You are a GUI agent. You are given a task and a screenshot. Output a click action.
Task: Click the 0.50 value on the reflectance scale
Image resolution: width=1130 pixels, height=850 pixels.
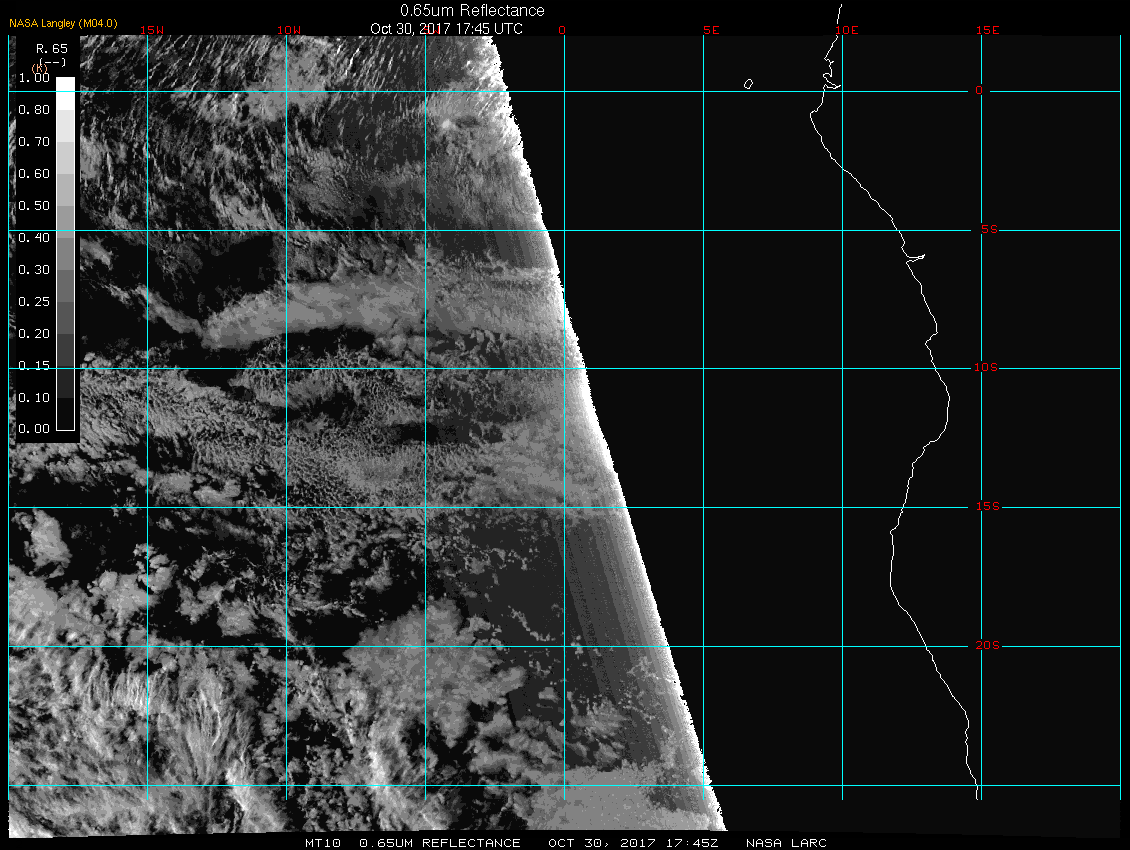(34, 205)
